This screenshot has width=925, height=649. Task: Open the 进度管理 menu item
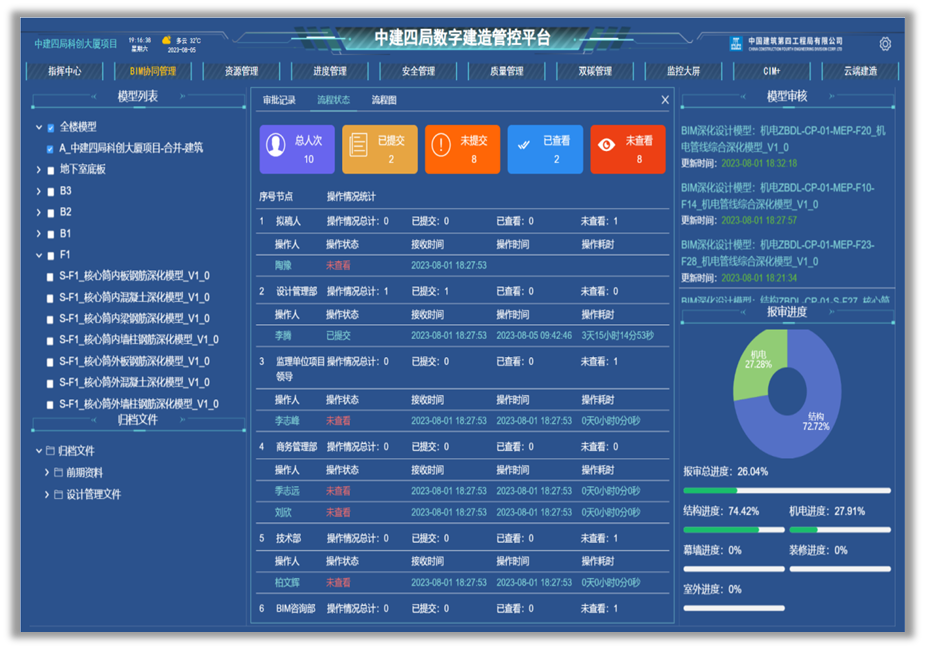pyautogui.click(x=330, y=72)
